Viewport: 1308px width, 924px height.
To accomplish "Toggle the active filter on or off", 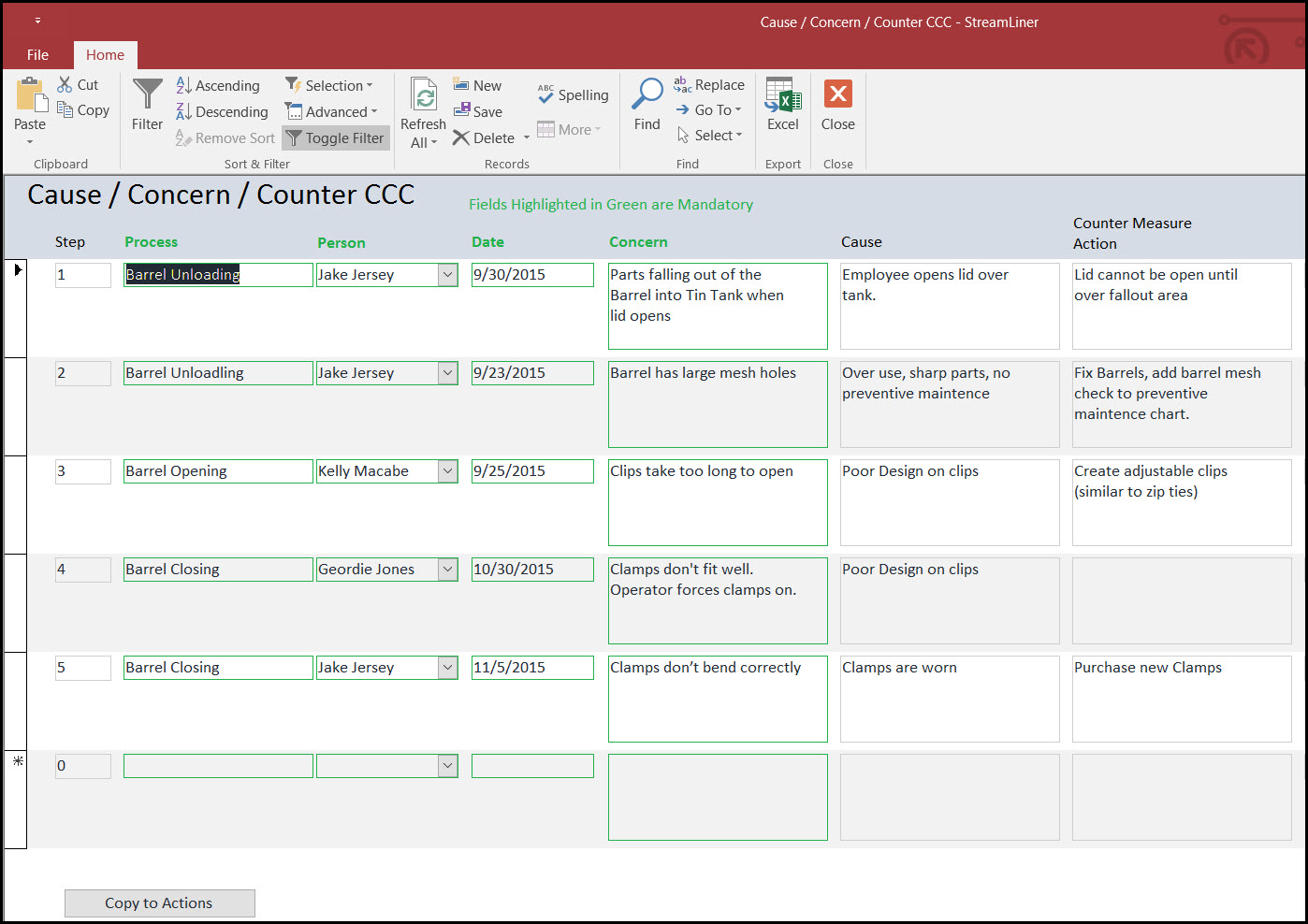I will point(335,137).
